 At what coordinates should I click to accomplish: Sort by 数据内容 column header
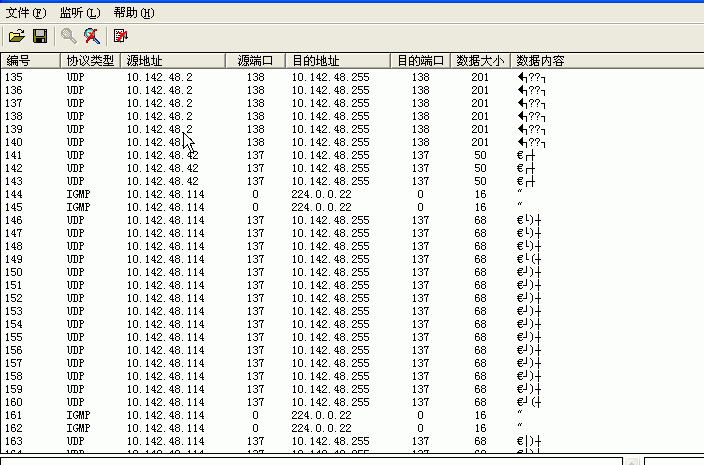607,61
